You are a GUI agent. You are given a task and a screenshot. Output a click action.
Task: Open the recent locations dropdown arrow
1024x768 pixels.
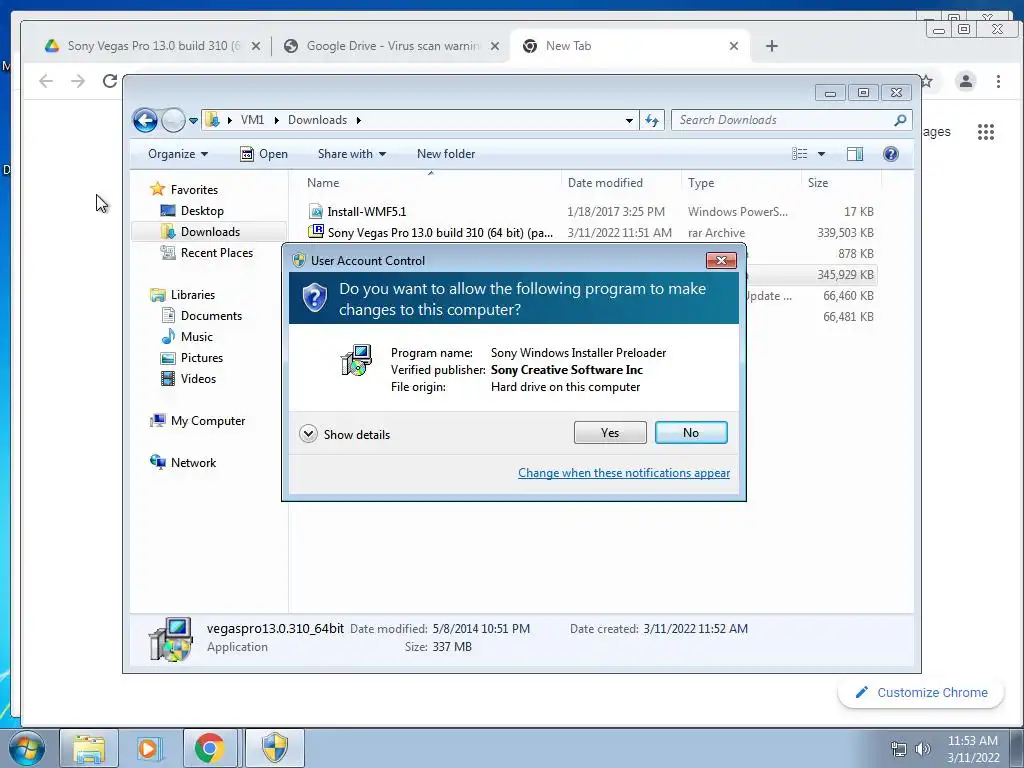(193, 121)
